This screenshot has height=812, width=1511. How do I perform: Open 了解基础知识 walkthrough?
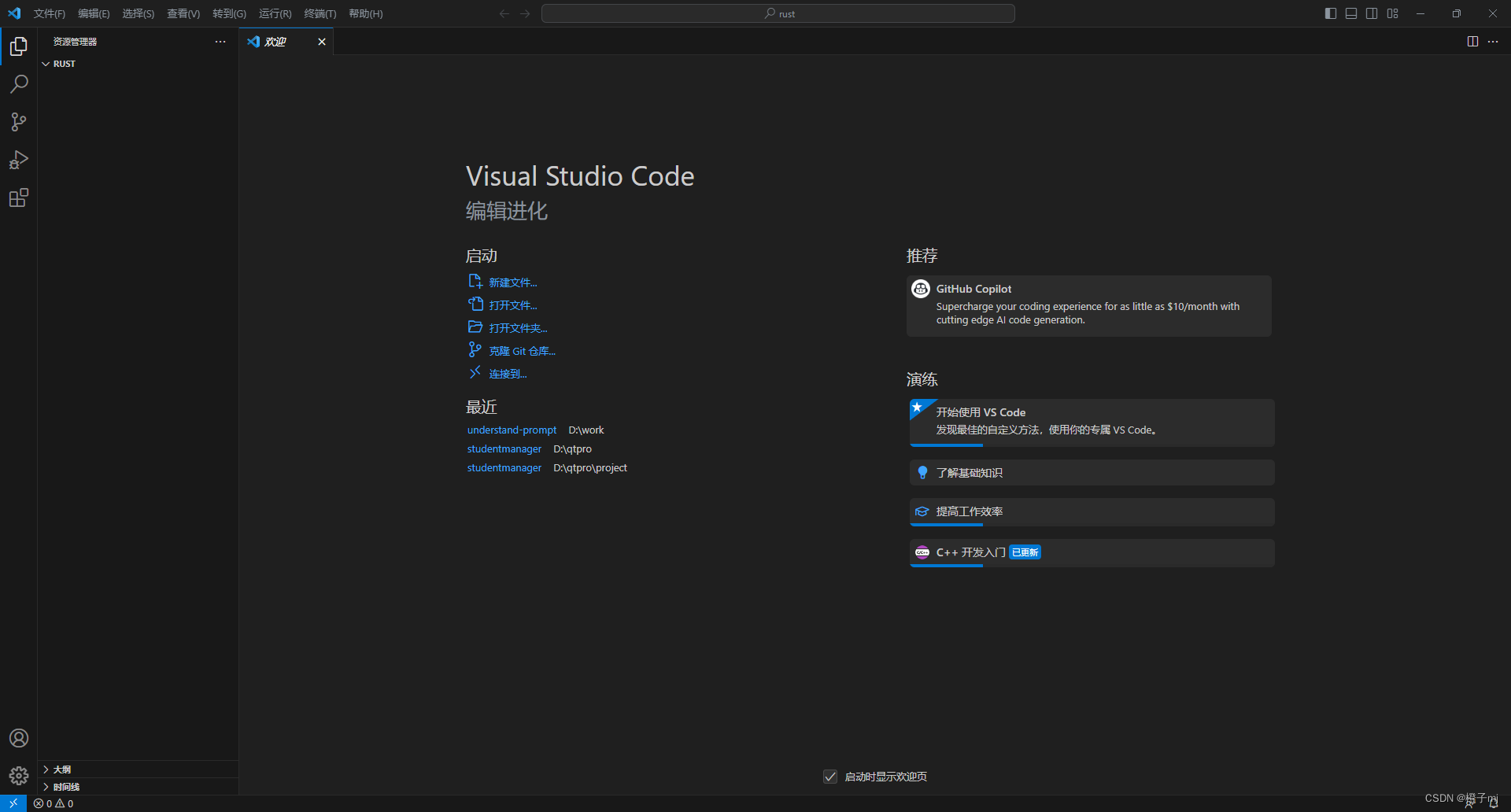[x=1092, y=473]
